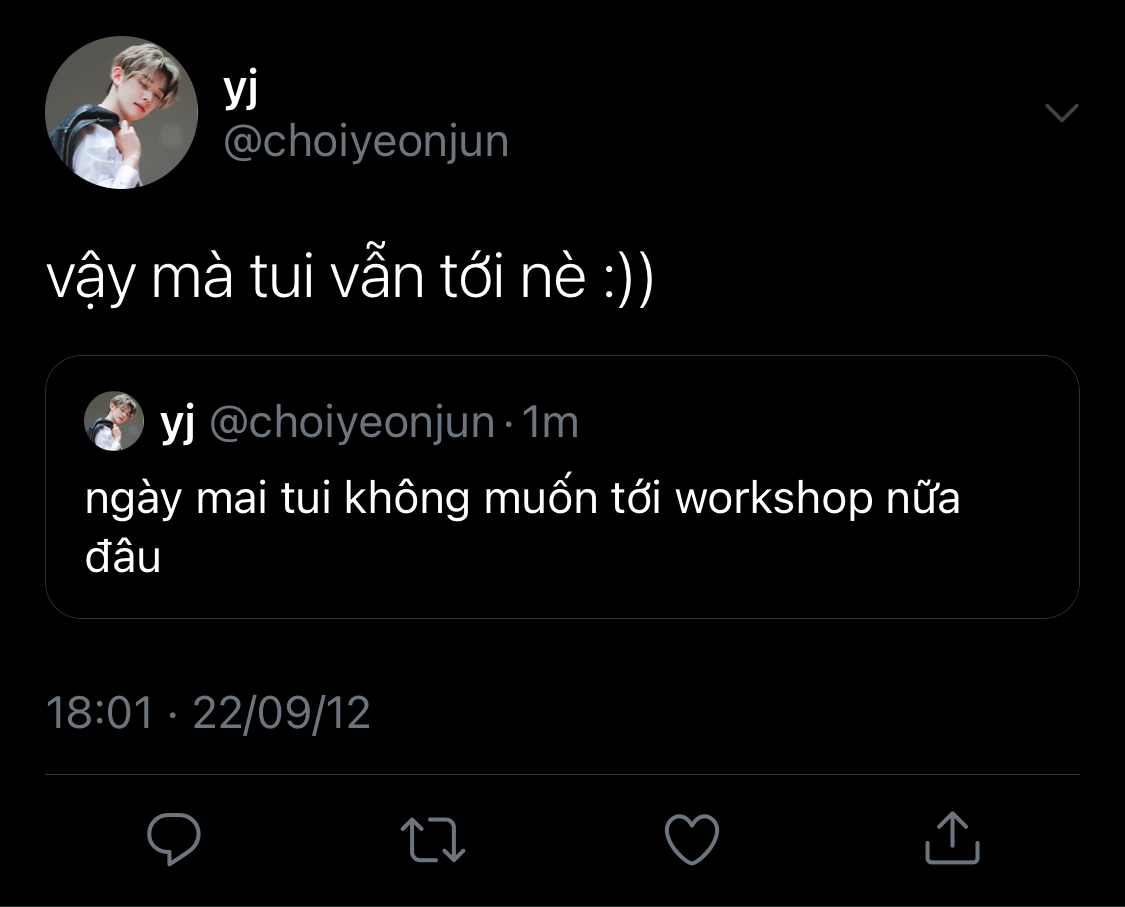Tap the reply speech bubble icon

pos(174,838)
